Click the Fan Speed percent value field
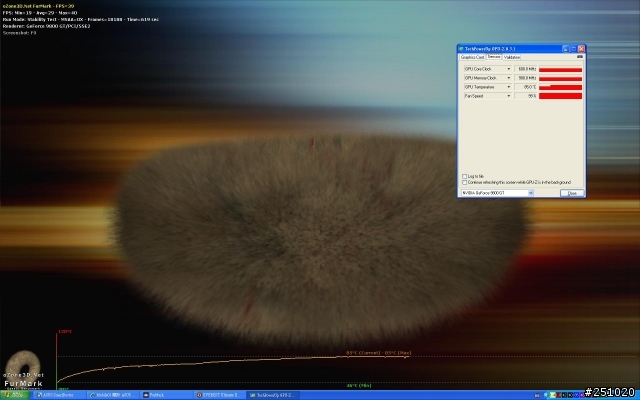Image resolution: width=640 pixels, height=400 pixels. point(525,96)
